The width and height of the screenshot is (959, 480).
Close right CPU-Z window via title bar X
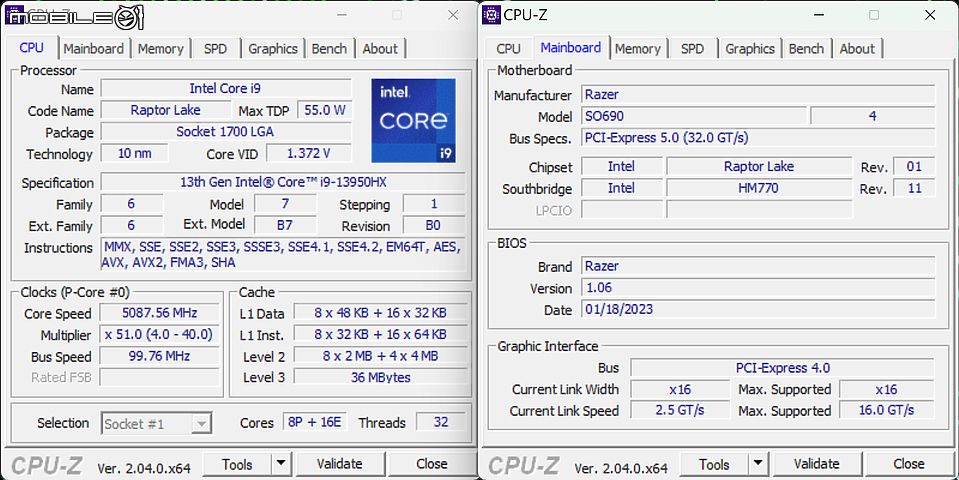click(x=930, y=15)
